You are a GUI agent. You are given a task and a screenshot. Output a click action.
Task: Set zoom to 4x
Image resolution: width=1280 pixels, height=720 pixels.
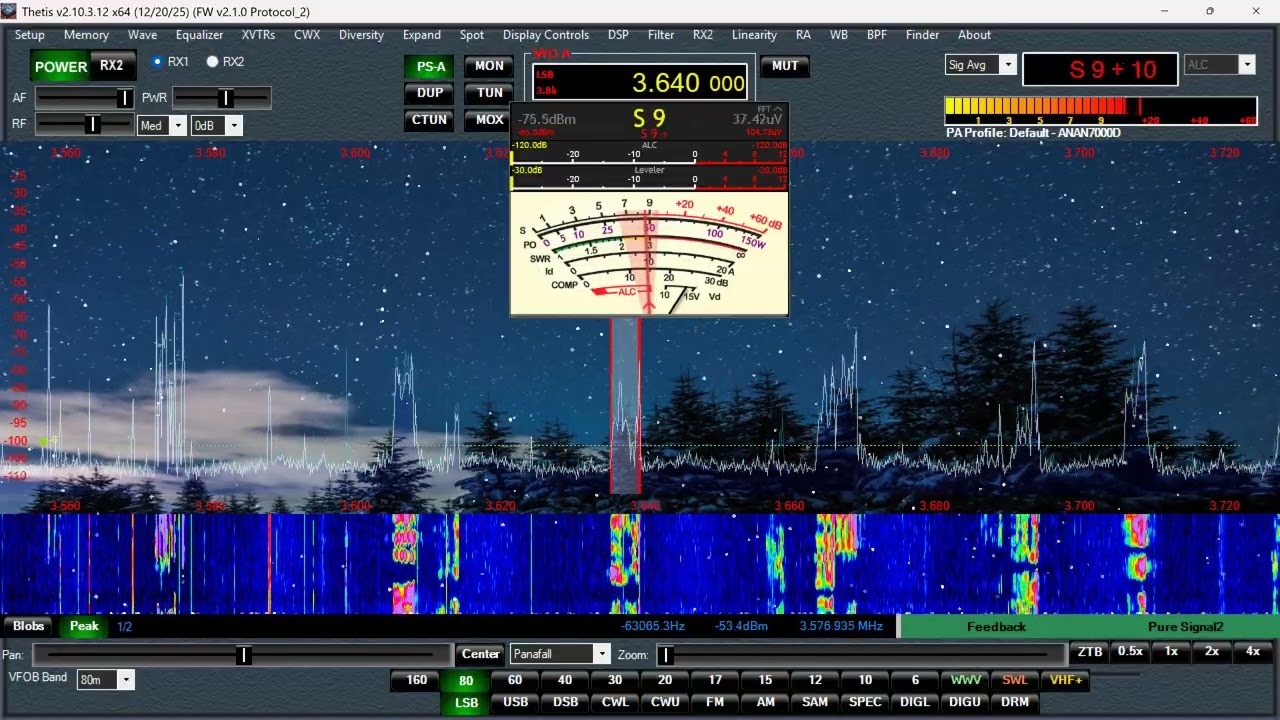click(x=1253, y=652)
